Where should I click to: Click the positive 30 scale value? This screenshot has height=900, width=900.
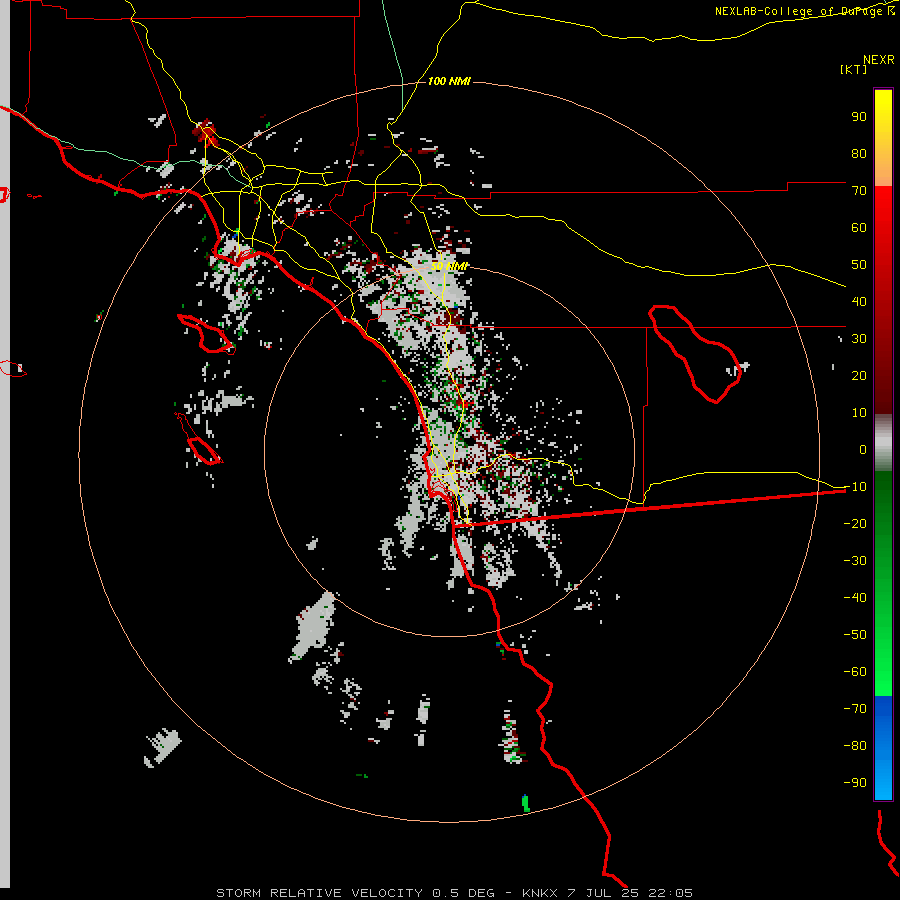pyautogui.click(x=859, y=339)
